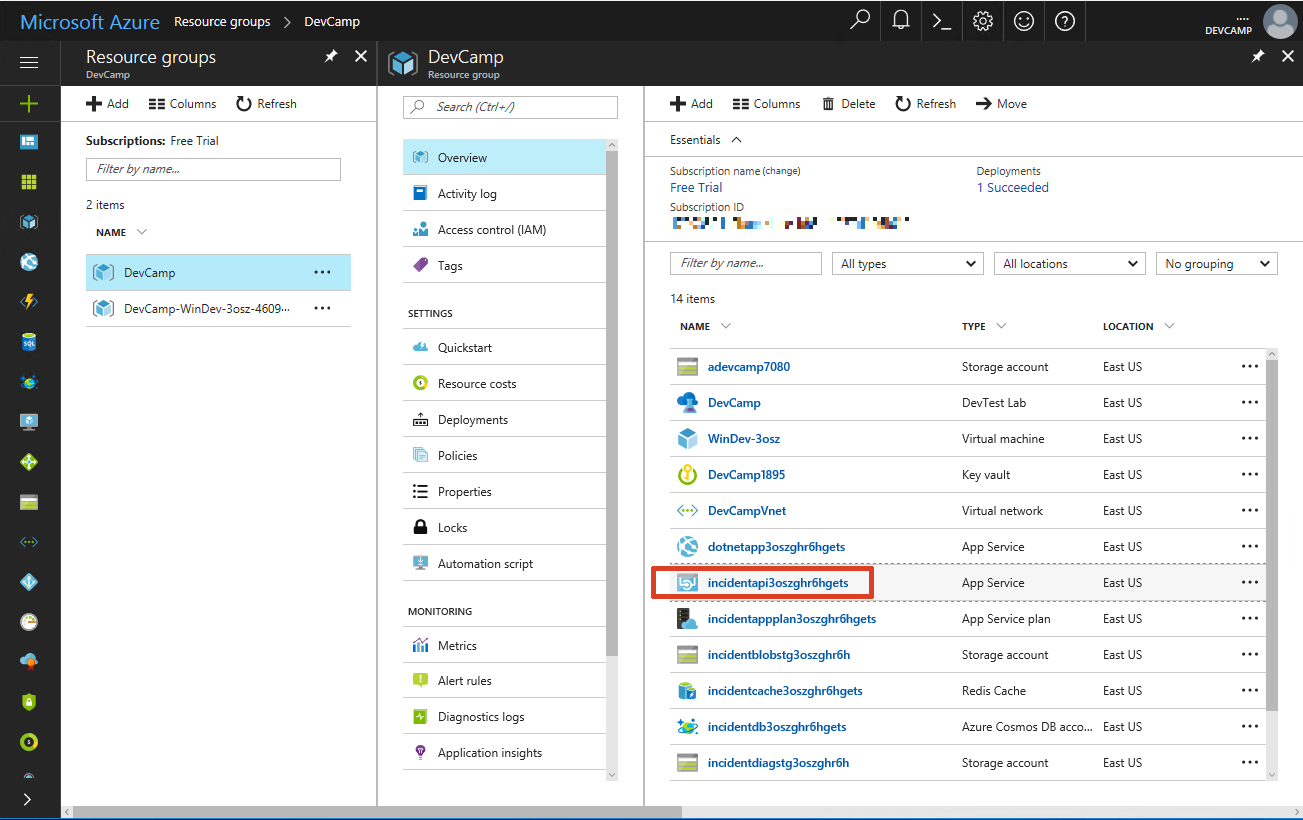Click Columns in DevCamp blade toolbar
This screenshot has width=1303, height=820.
[766, 103]
